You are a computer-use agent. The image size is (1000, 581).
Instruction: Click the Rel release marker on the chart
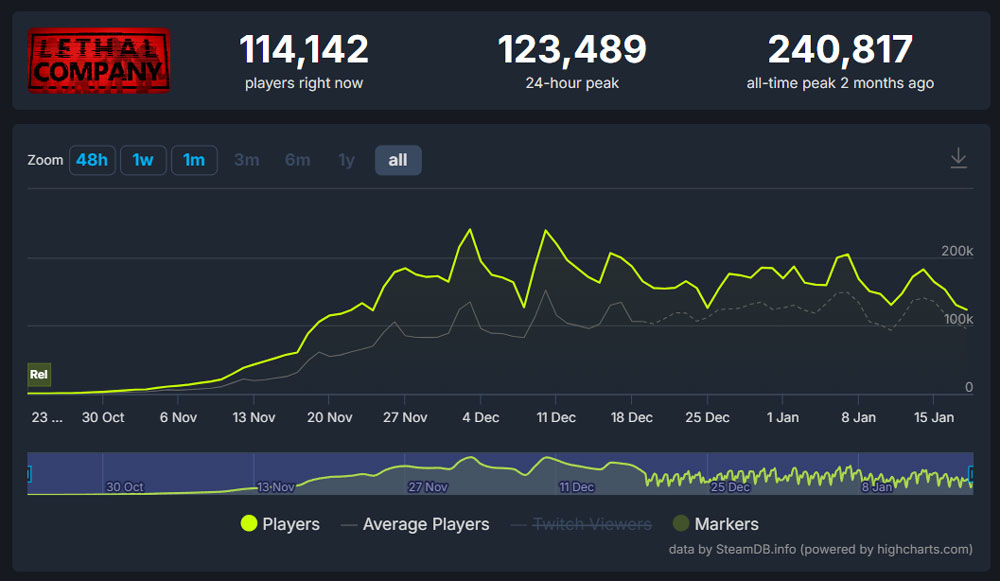coord(39,374)
